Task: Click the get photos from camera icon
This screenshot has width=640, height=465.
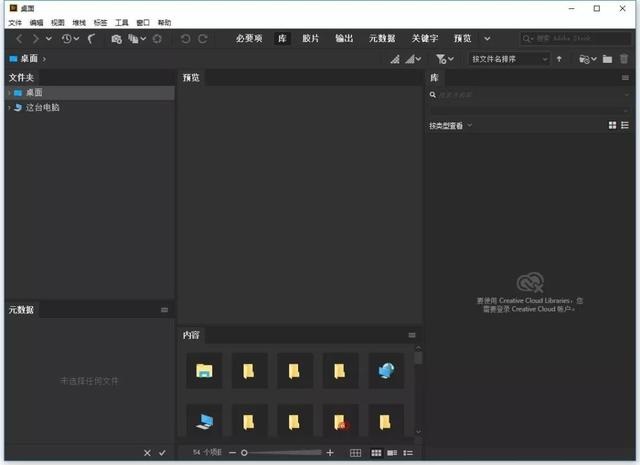Action: coord(116,39)
